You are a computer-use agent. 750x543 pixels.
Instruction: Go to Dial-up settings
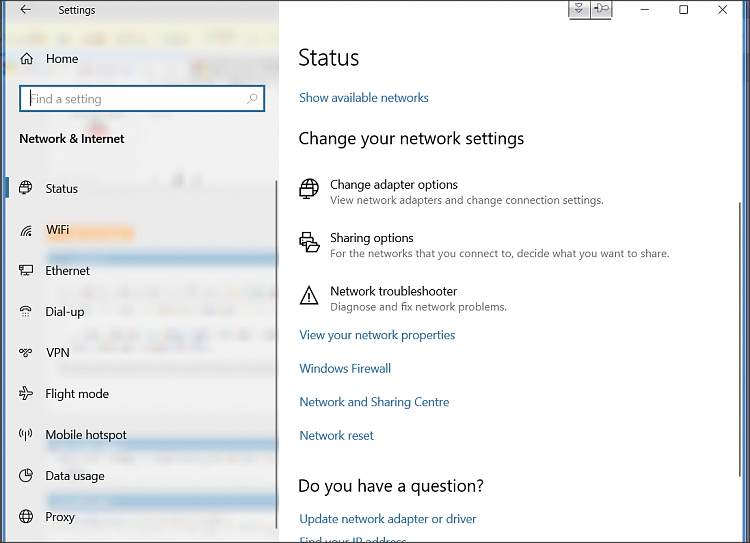pos(65,312)
